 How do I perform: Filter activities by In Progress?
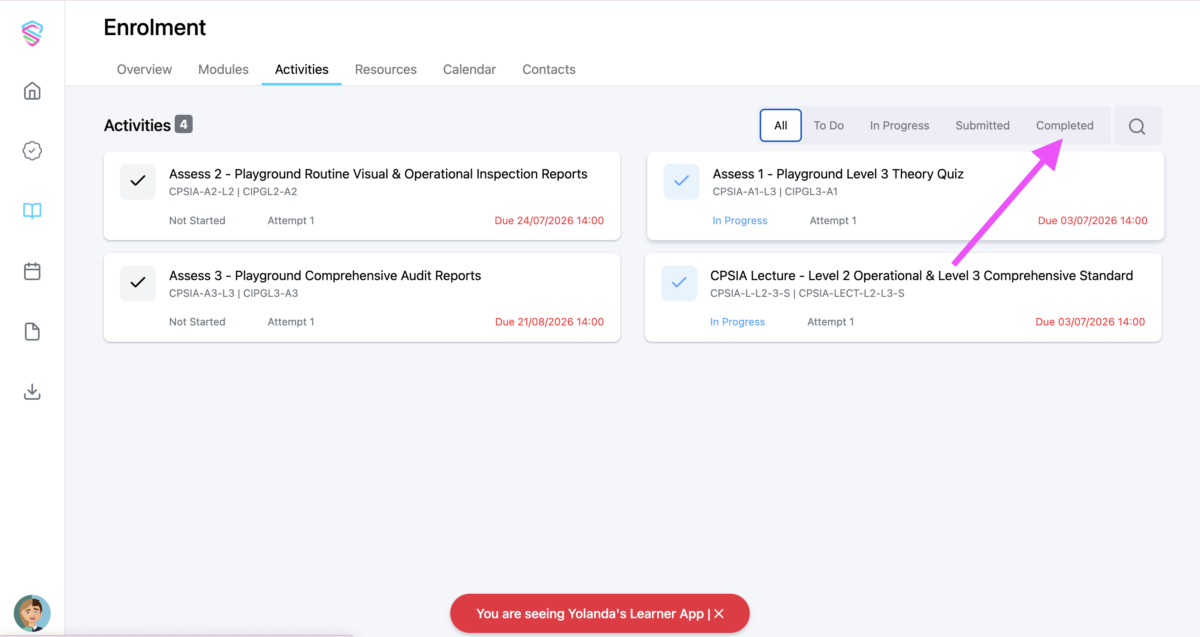(899, 126)
